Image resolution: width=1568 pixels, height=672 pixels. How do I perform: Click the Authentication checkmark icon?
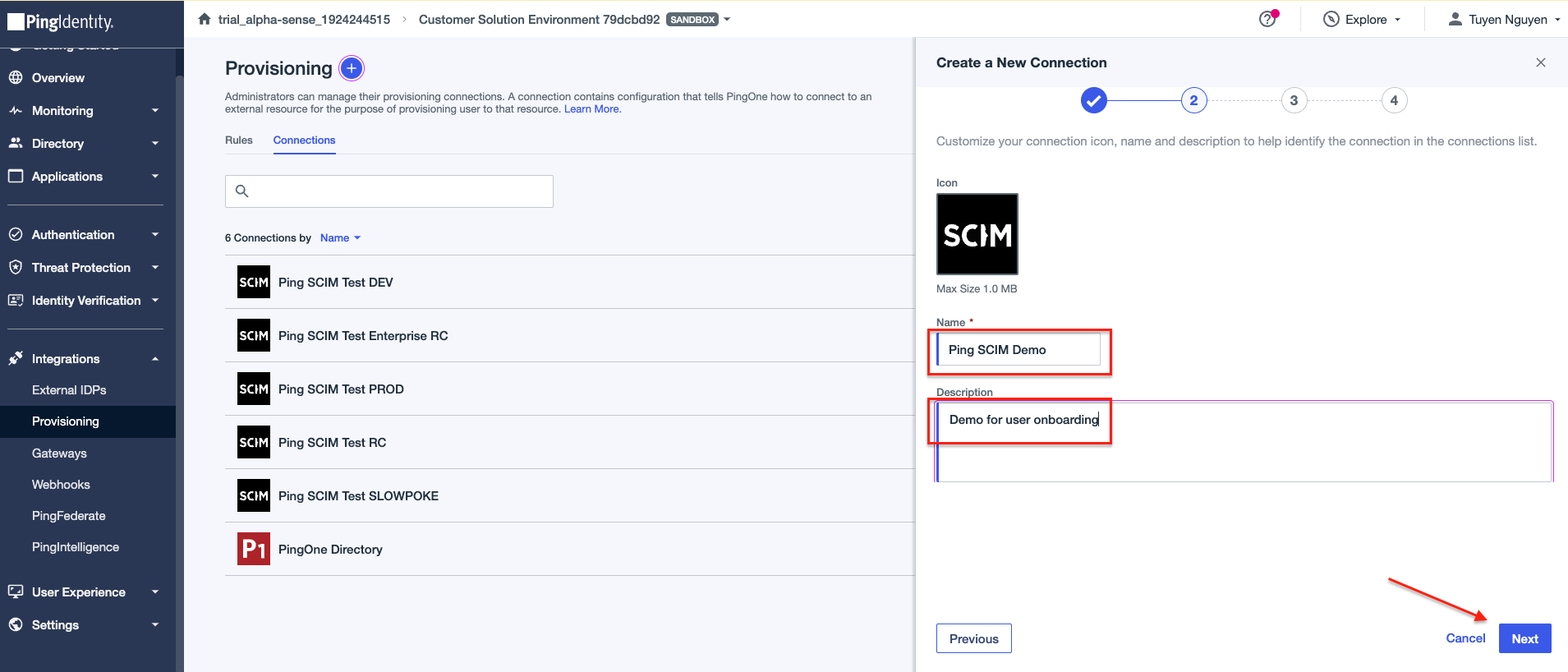click(15, 234)
